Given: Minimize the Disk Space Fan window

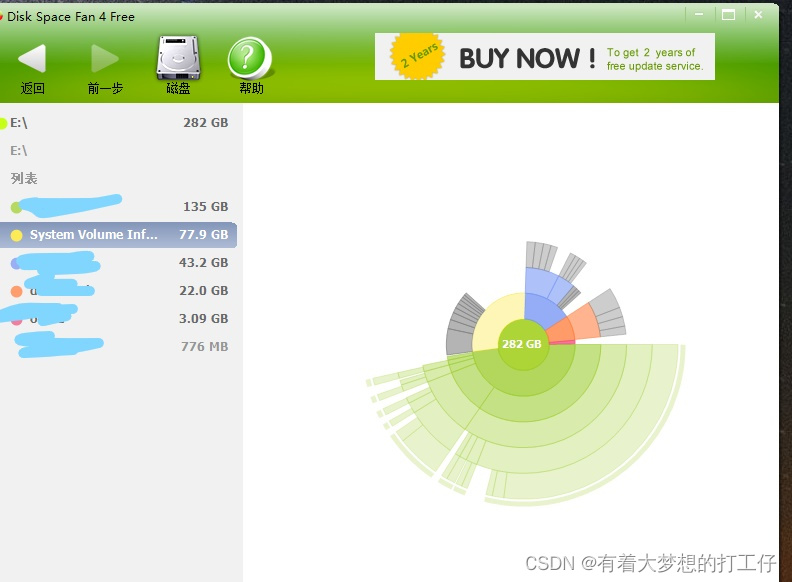Looking at the screenshot, I should [699, 15].
